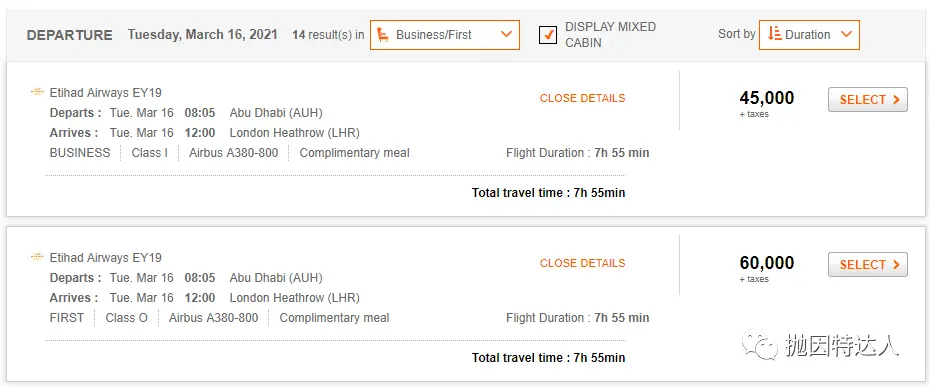This screenshot has height=387, width=930.
Task: Click the arrow on second SELECT button
Action: coord(896,265)
